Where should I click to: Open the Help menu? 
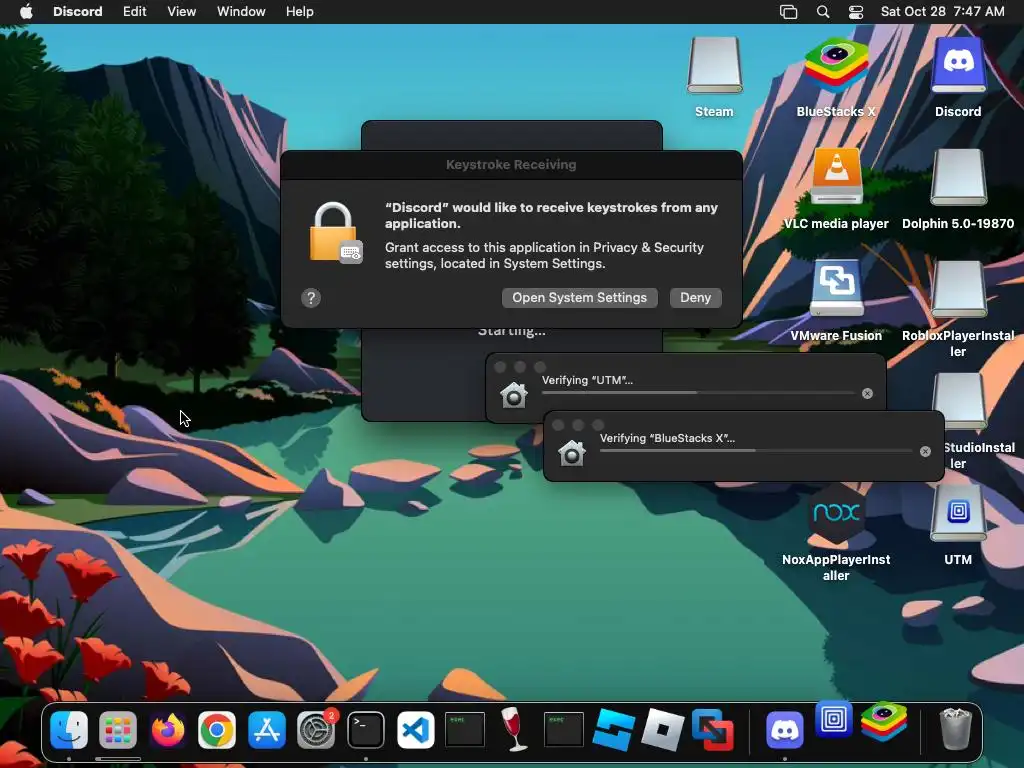click(x=300, y=12)
